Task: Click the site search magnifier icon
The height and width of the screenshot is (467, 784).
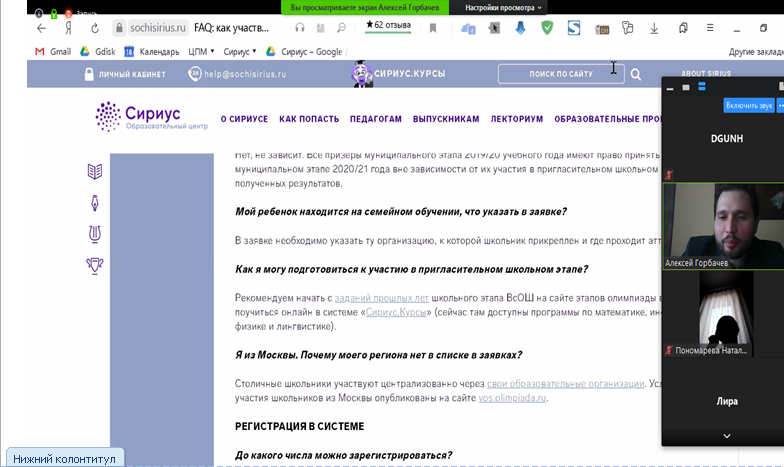Action: click(x=636, y=74)
